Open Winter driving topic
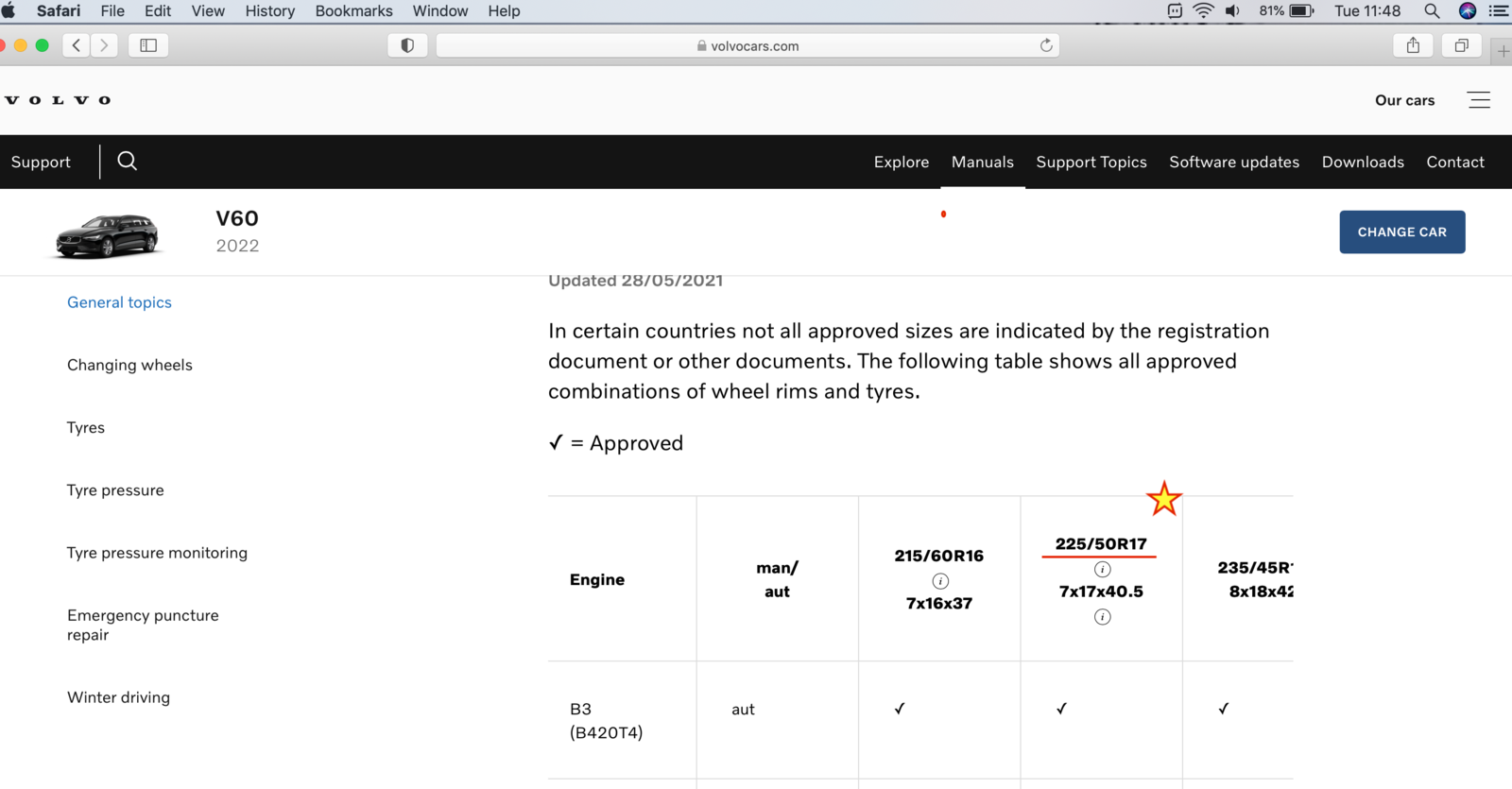The height and width of the screenshot is (789, 1512). pyautogui.click(x=118, y=697)
